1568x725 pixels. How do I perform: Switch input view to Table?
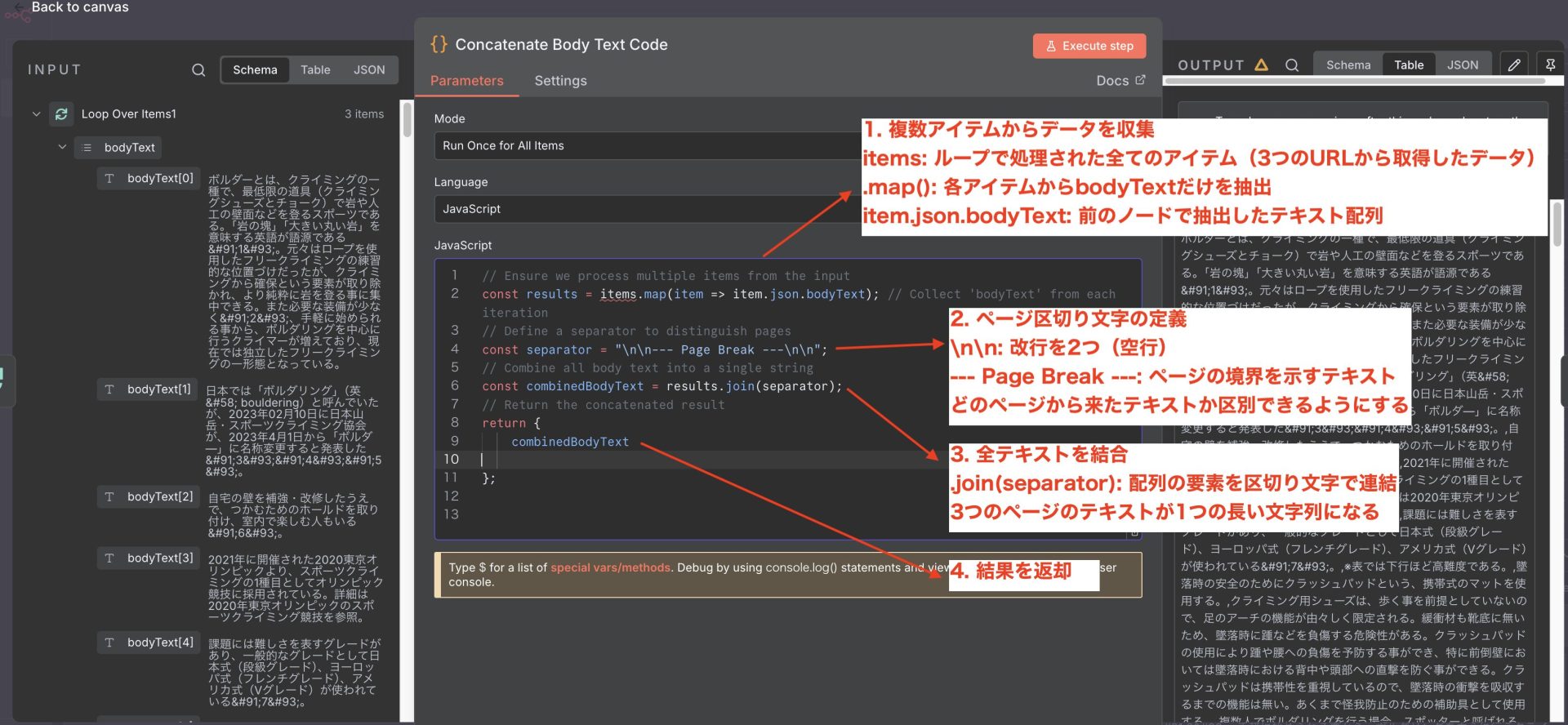(315, 70)
